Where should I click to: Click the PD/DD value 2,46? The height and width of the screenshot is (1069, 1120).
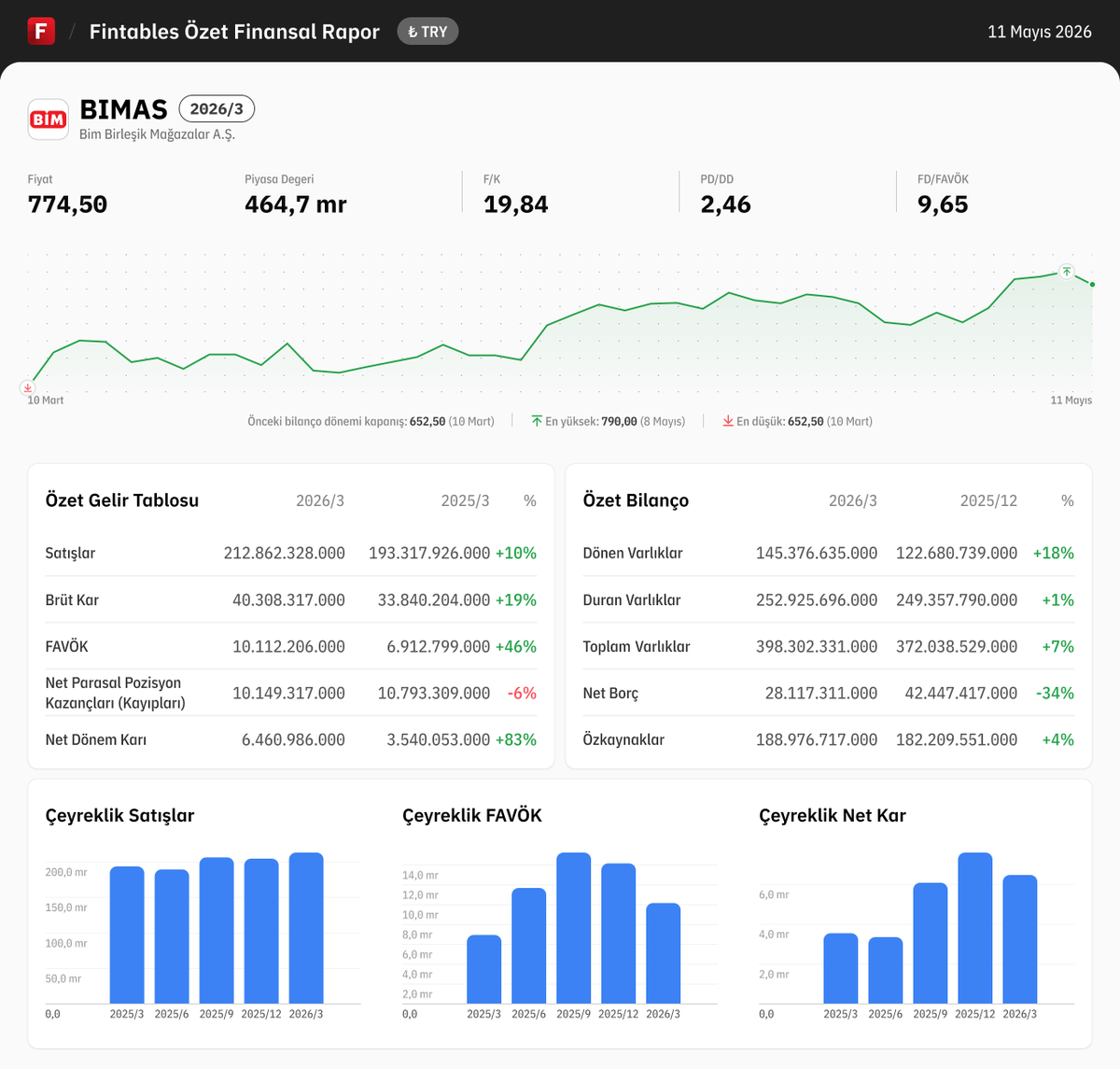726,204
